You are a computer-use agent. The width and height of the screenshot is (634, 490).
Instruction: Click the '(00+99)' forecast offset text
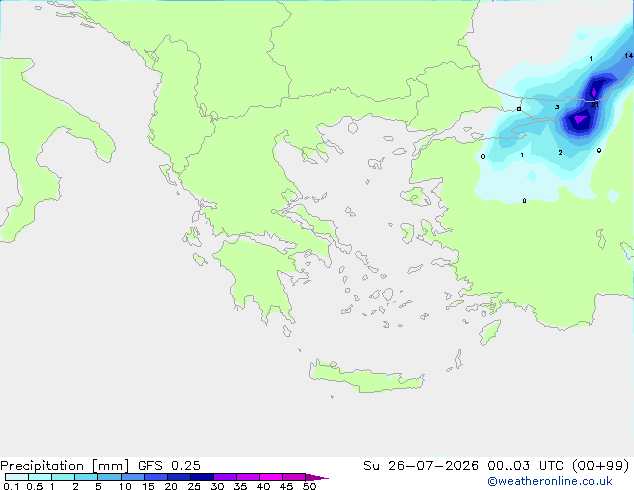coord(601,466)
